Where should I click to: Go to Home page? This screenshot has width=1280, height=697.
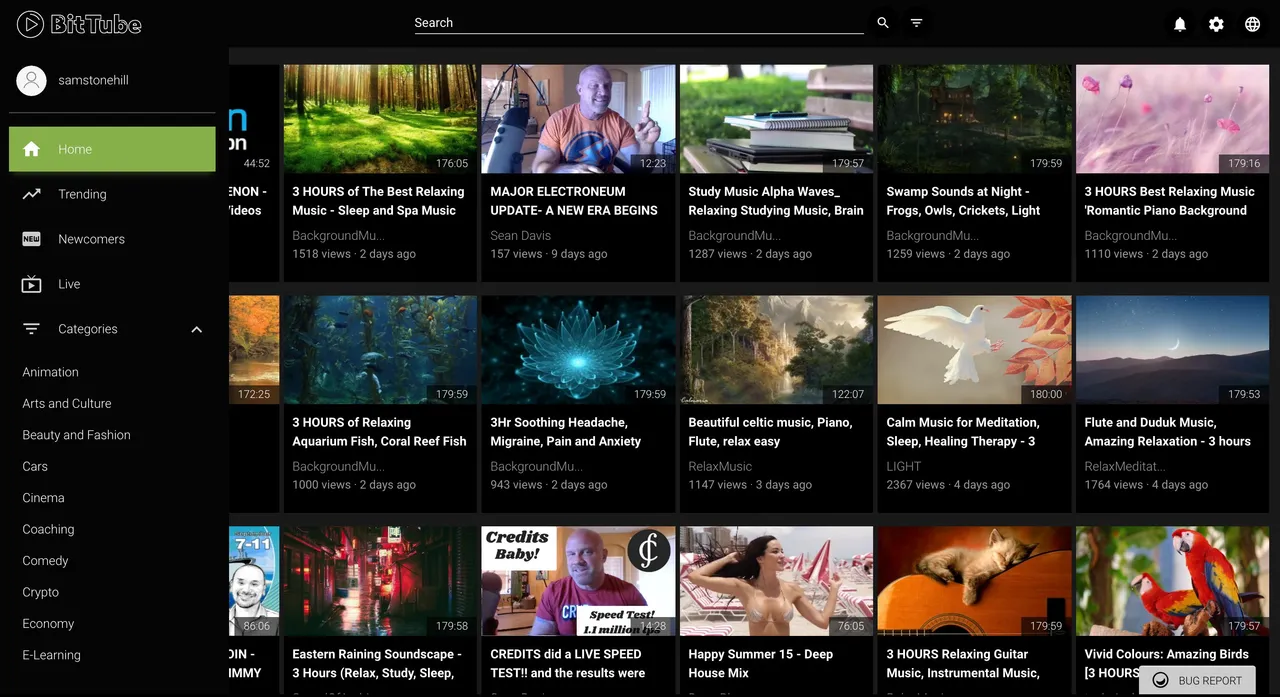click(112, 149)
